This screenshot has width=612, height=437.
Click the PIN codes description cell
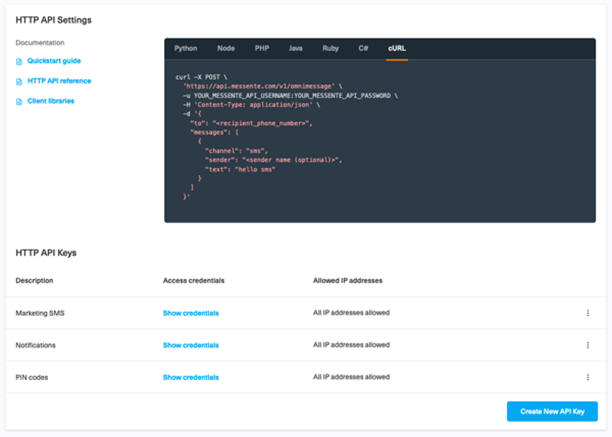tap(32, 377)
